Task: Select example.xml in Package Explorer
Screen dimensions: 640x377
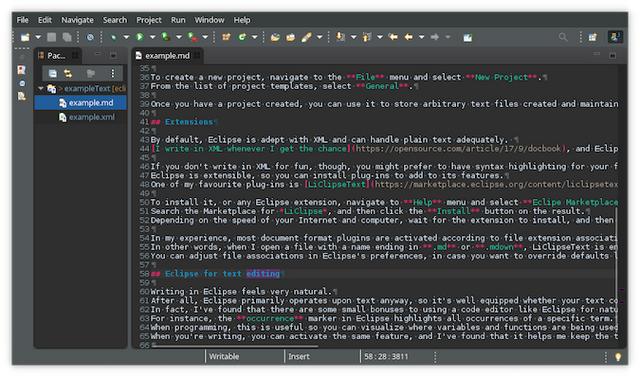Action: [x=91, y=117]
